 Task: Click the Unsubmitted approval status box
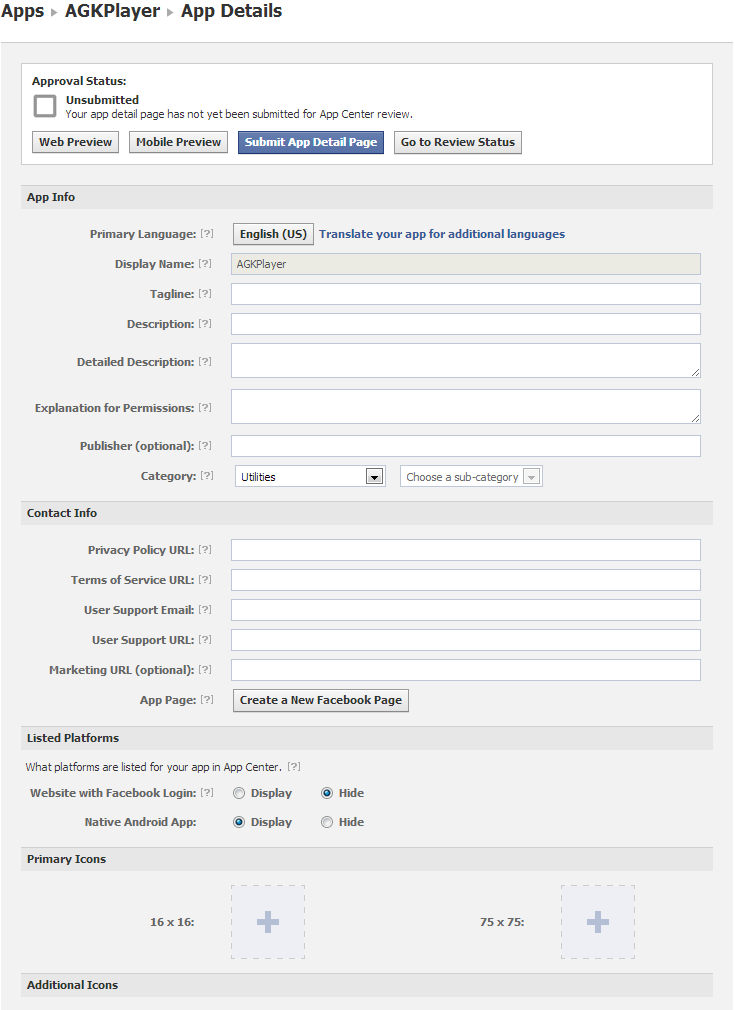pos(45,106)
